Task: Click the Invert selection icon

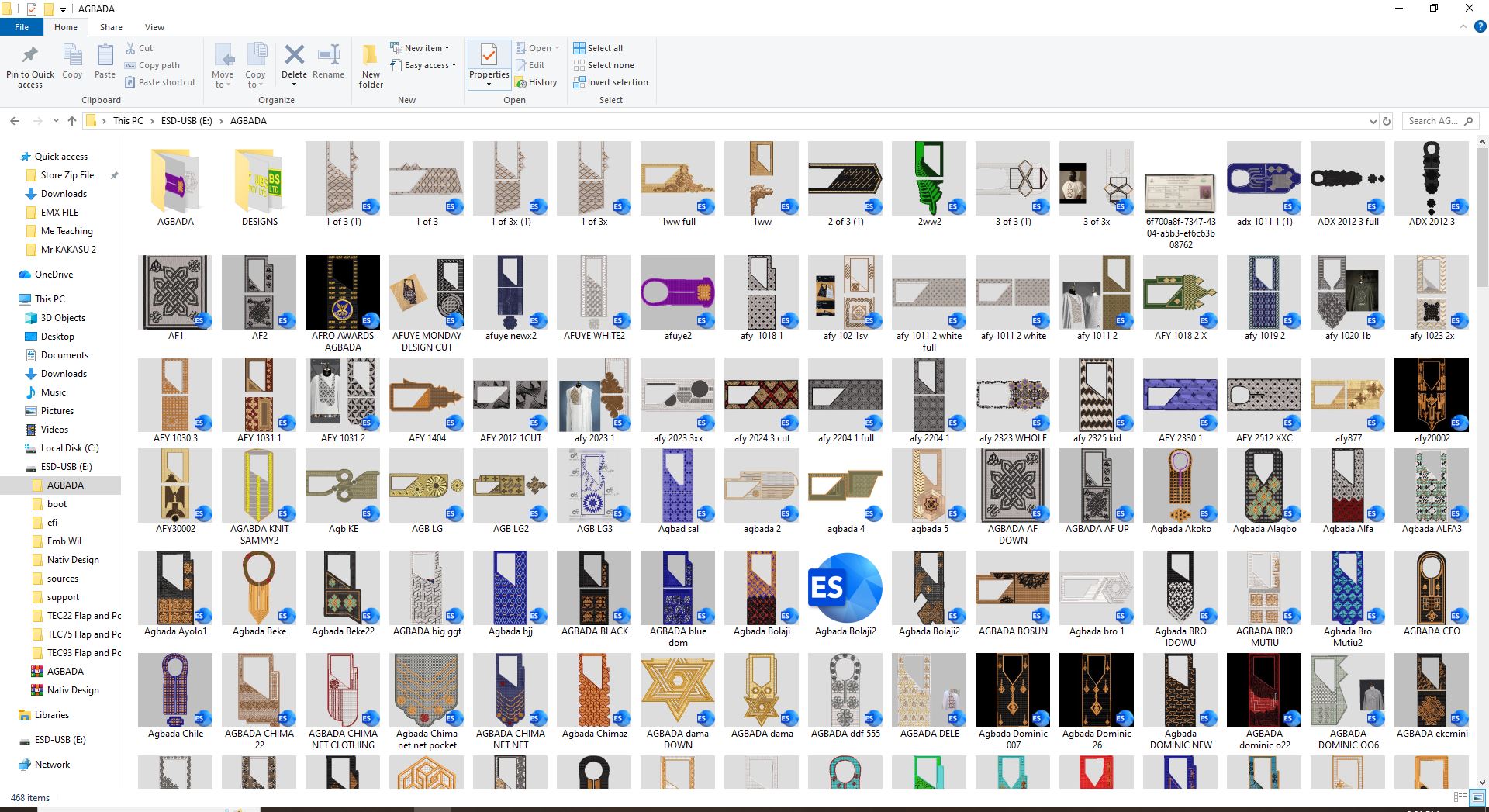Action: click(x=579, y=82)
